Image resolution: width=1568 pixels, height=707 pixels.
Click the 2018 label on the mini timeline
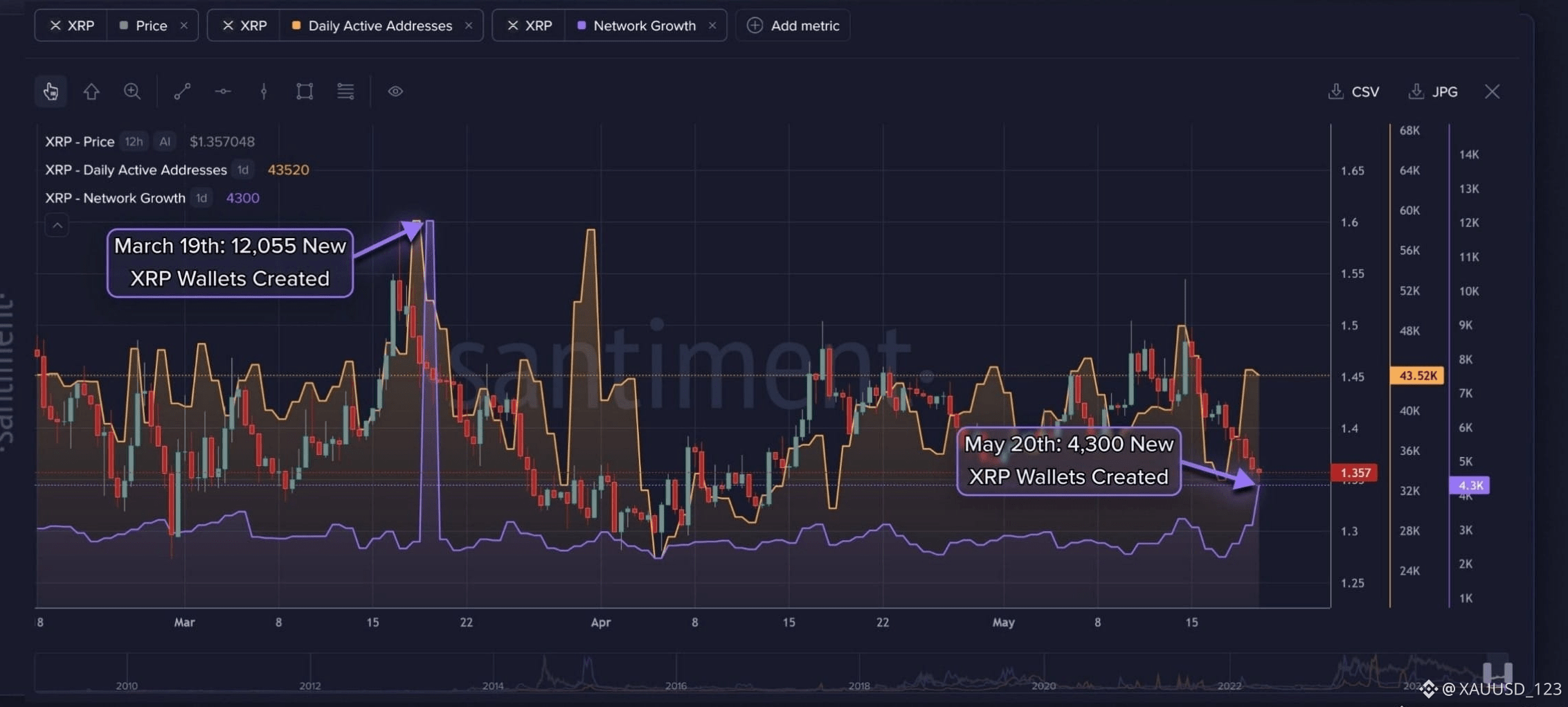coord(859,686)
